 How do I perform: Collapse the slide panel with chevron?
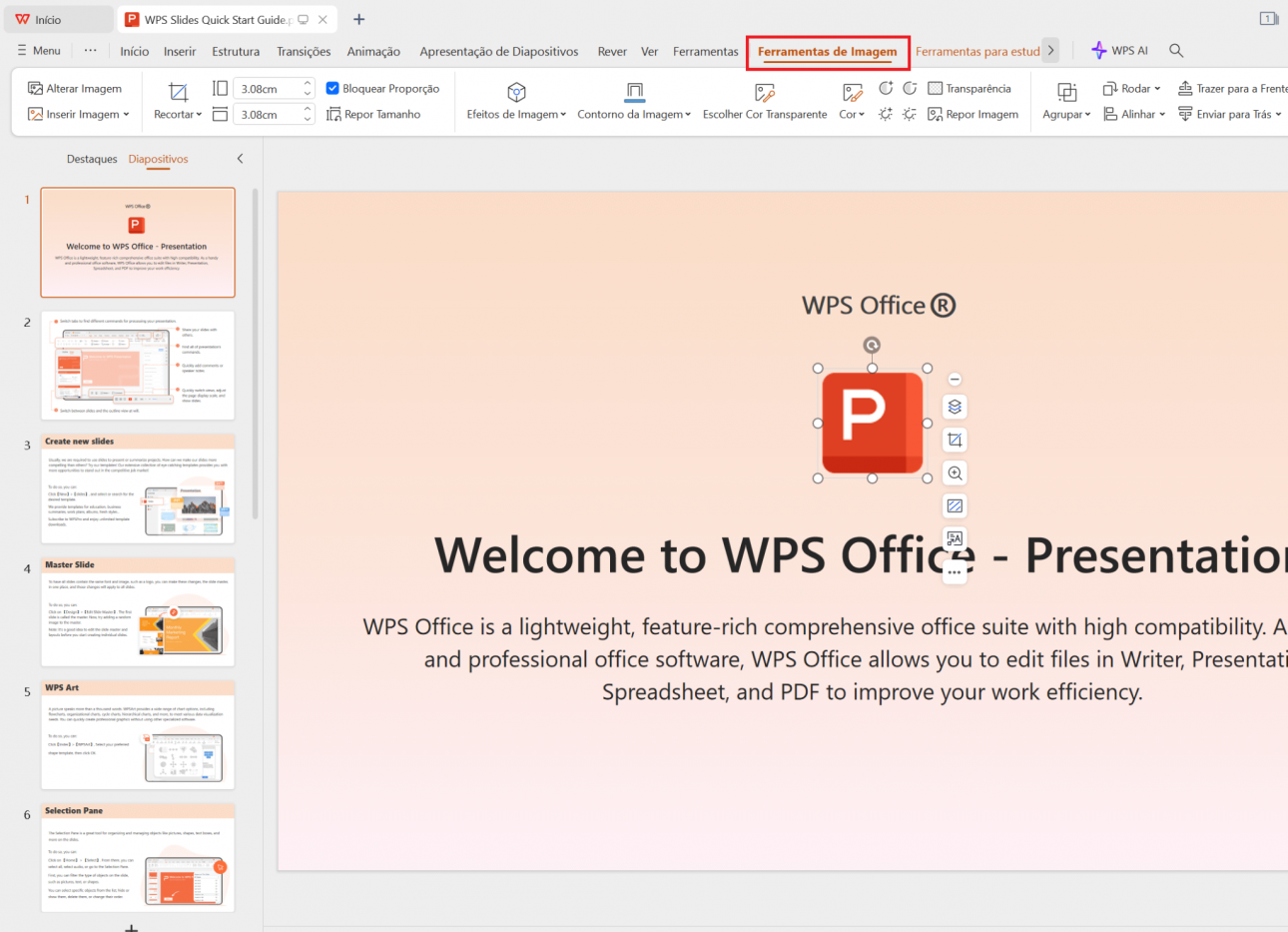tap(240, 159)
